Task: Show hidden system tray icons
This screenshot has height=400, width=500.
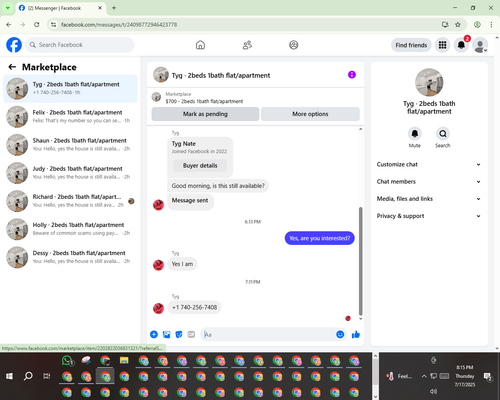Action: [424, 376]
